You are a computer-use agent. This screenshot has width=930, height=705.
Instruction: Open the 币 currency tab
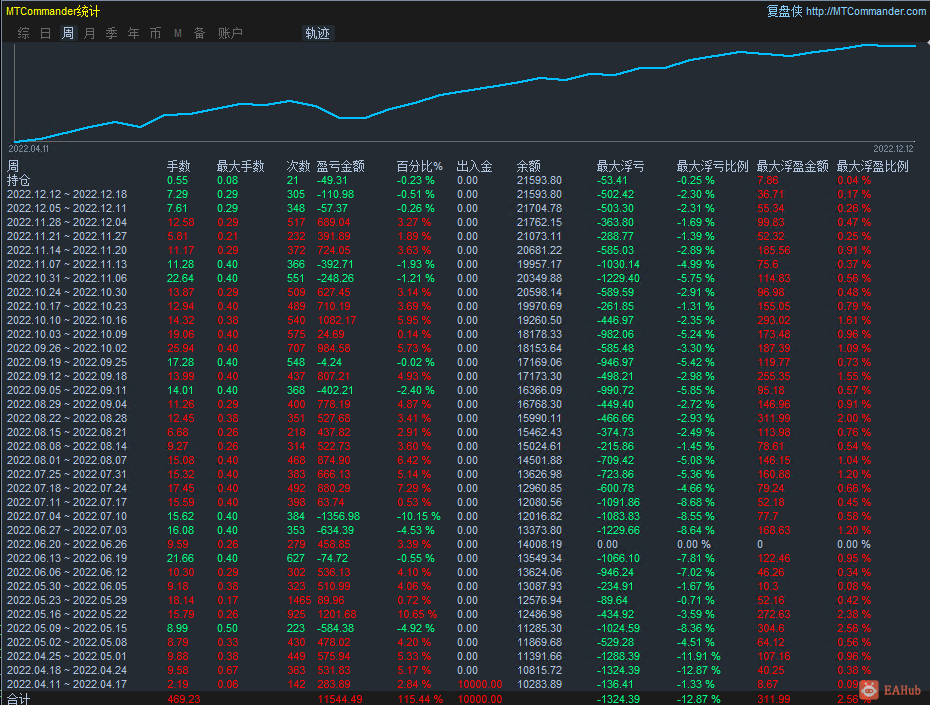(155, 33)
